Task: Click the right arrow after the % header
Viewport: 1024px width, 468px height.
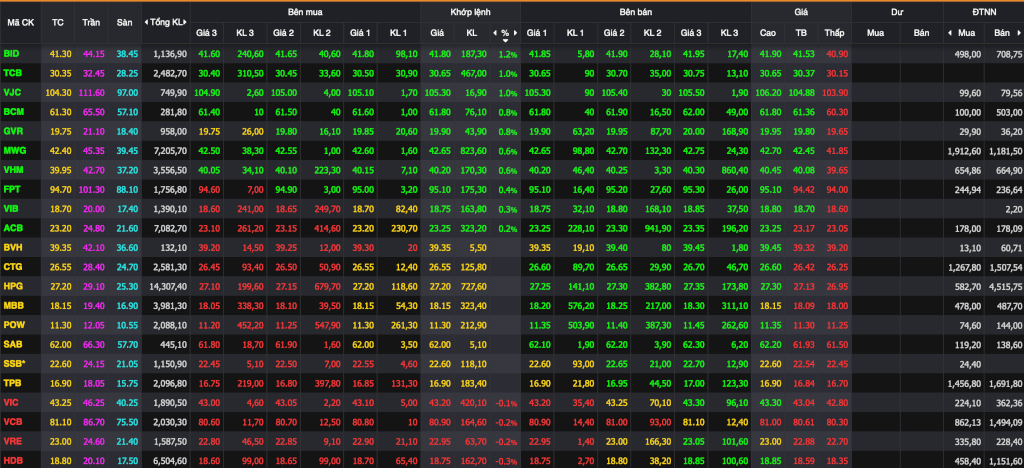Action: (516, 32)
